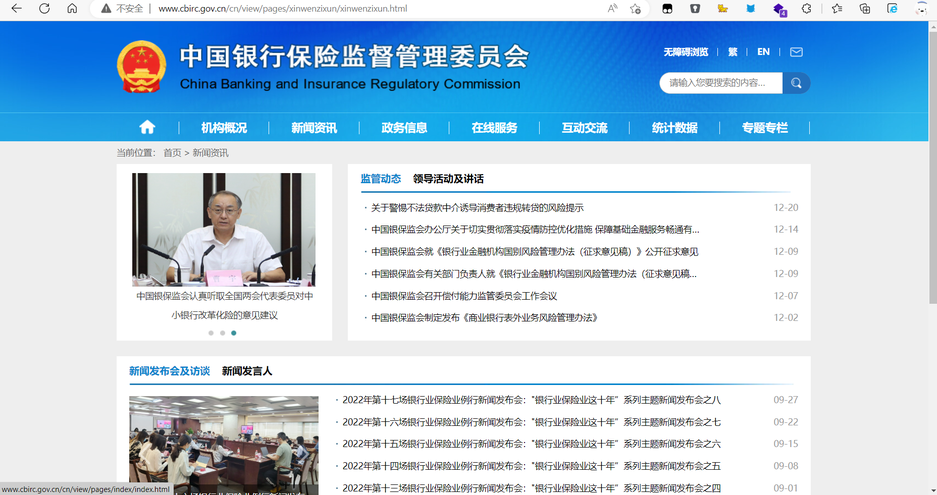Open 第十四场 press conference link 之五
937x495 pixels.
531,466
